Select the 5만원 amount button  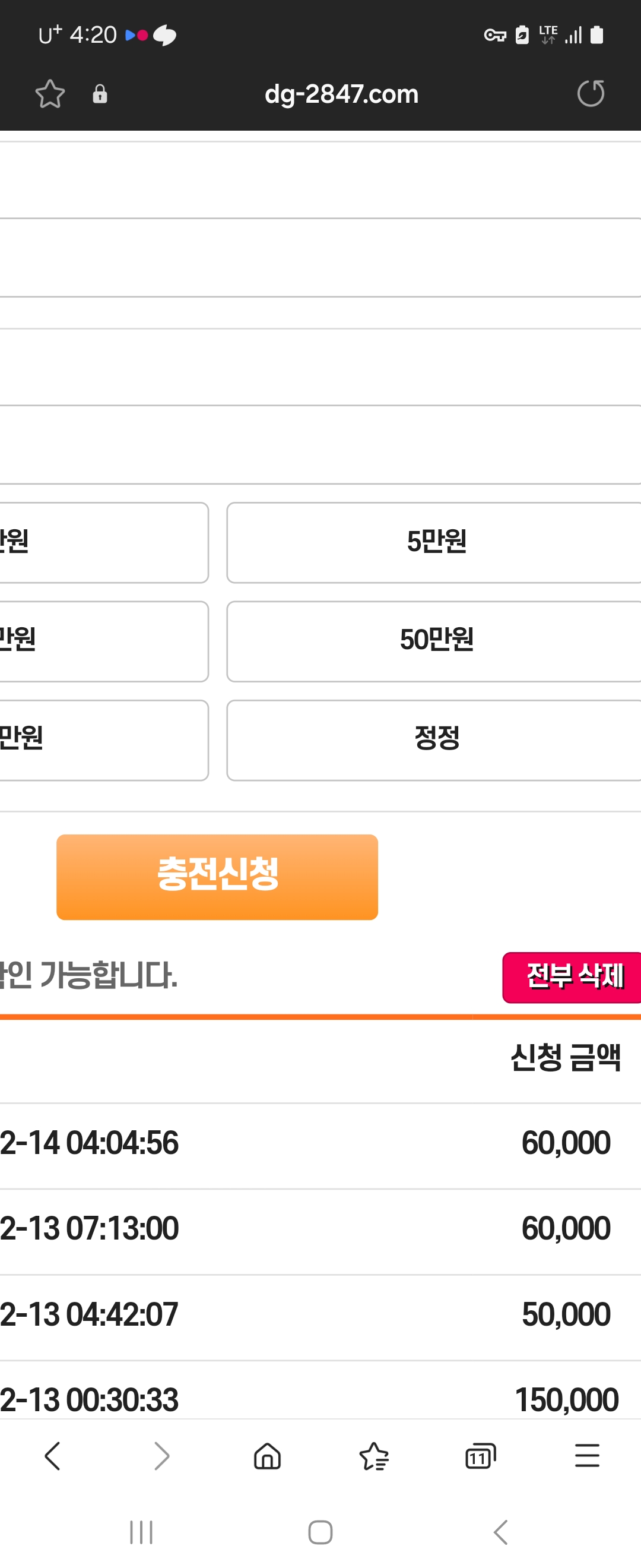[436, 542]
